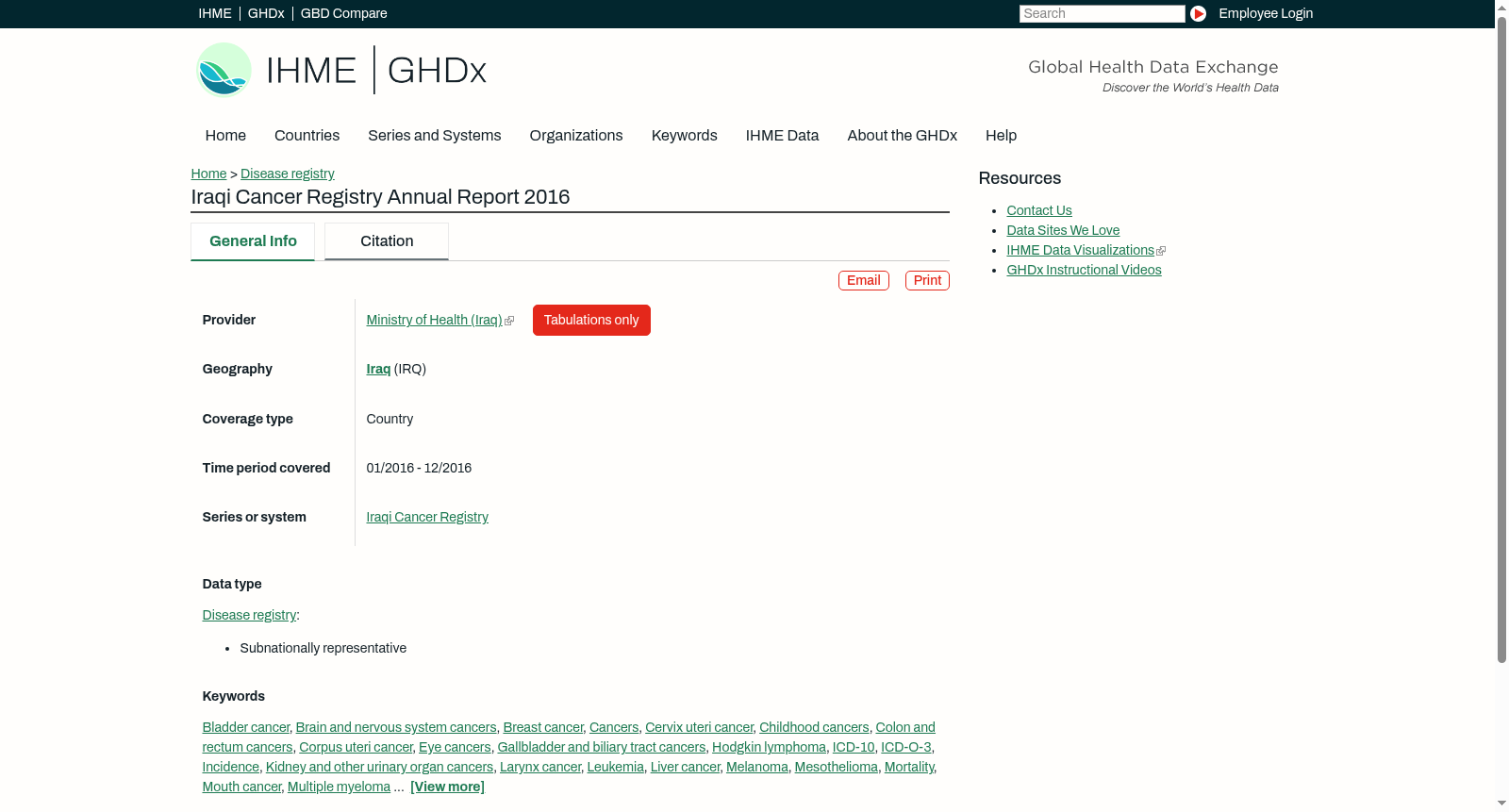Open About the GHDx menu item

[903, 135]
